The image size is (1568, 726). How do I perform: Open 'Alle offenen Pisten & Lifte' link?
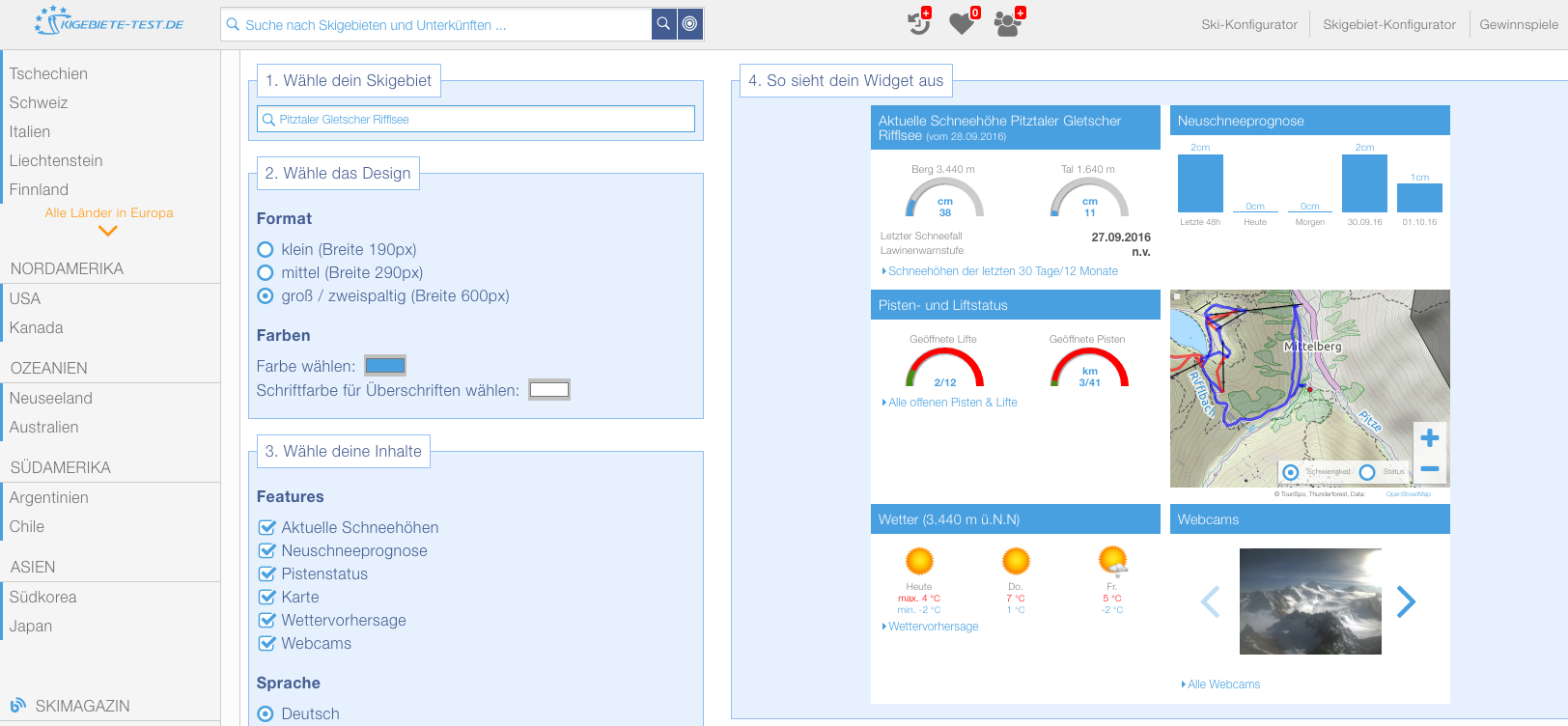tap(952, 403)
